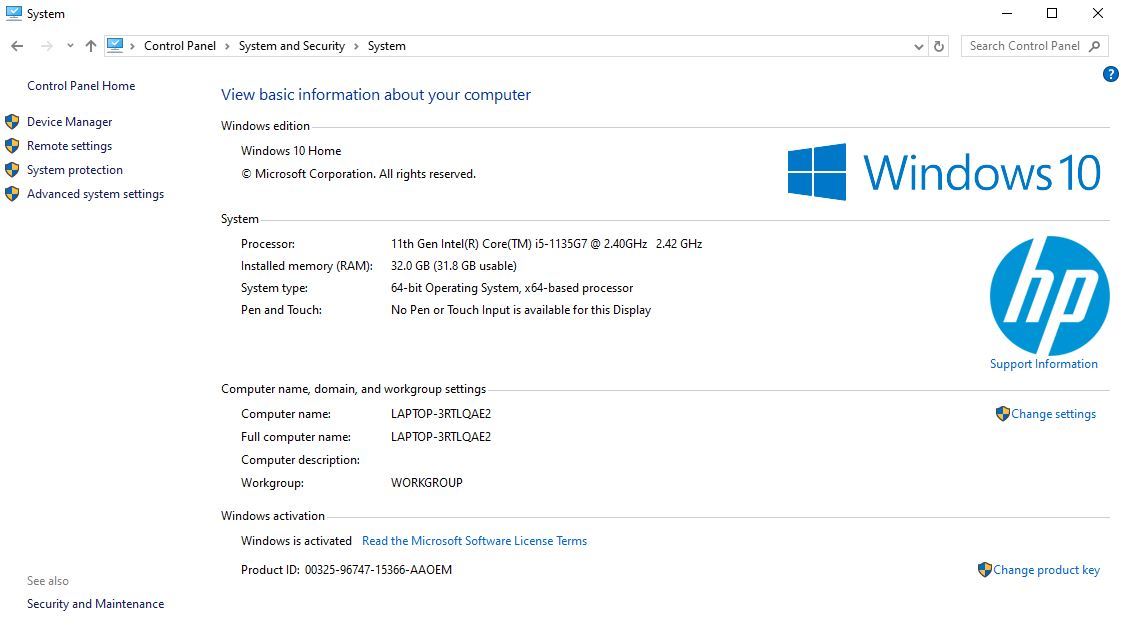Click the Back navigation arrow

click(x=17, y=46)
